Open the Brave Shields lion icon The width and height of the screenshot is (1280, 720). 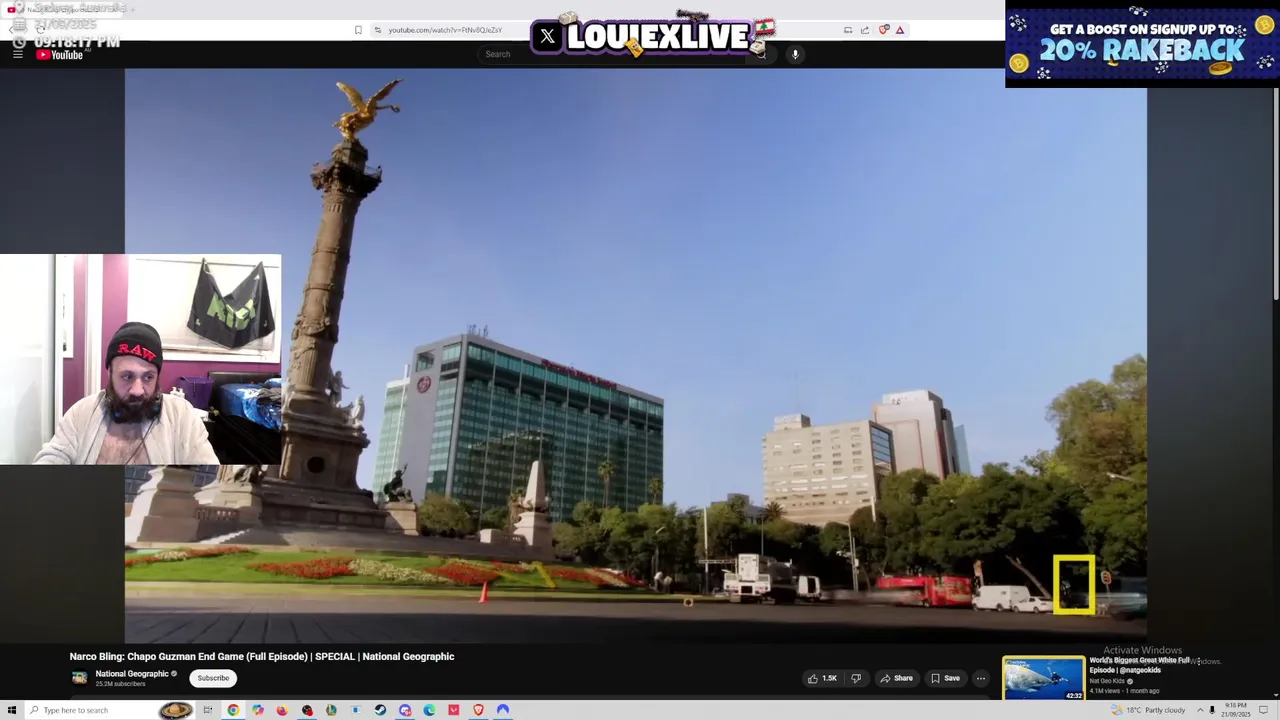click(x=884, y=30)
